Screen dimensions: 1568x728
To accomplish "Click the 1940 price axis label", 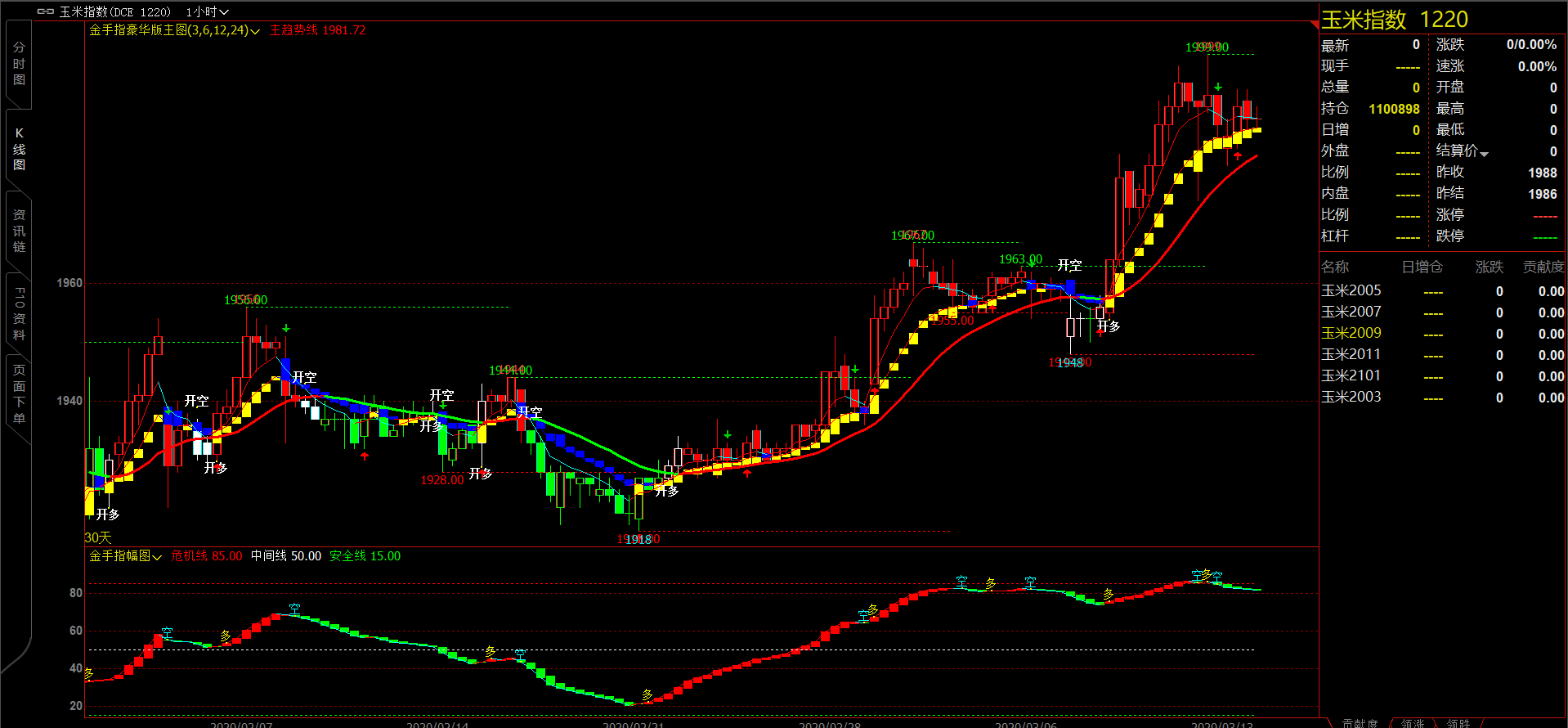I will pyautogui.click(x=69, y=401).
